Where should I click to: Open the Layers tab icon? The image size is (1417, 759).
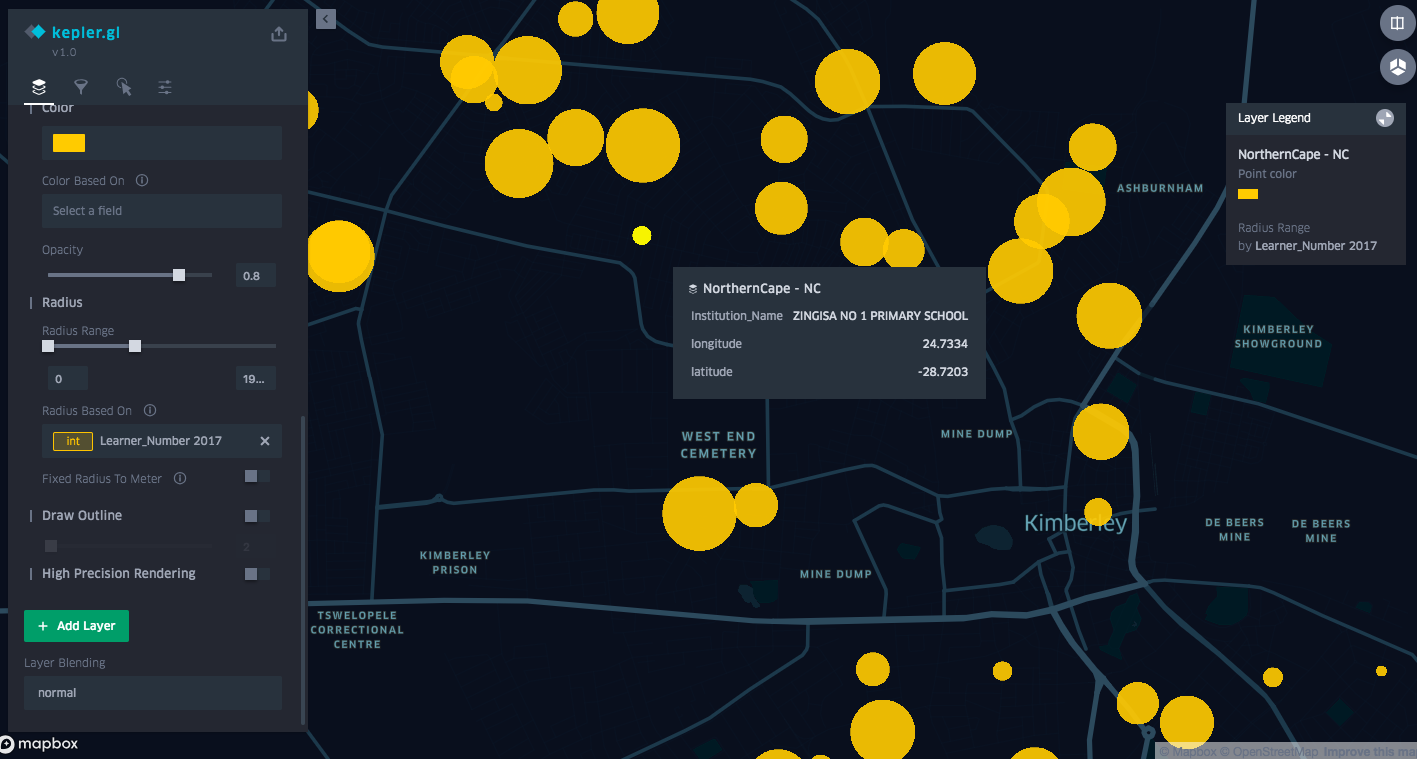point(39,87)
